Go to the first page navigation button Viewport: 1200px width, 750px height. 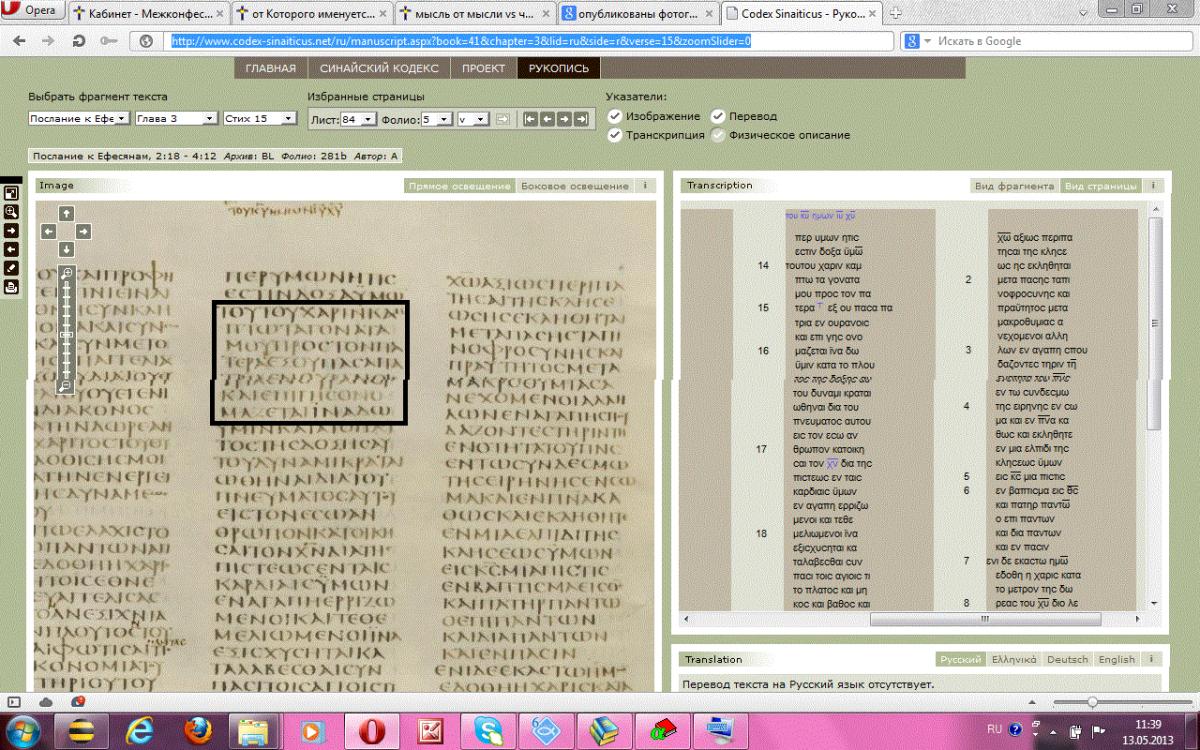pos(530,119)
